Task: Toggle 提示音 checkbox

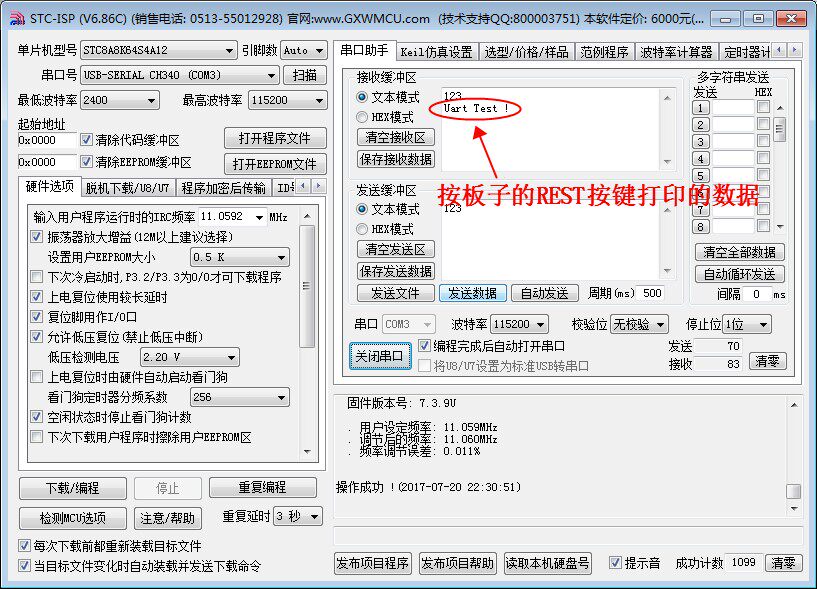Action: pyautogui.click(x=615, y=562)
